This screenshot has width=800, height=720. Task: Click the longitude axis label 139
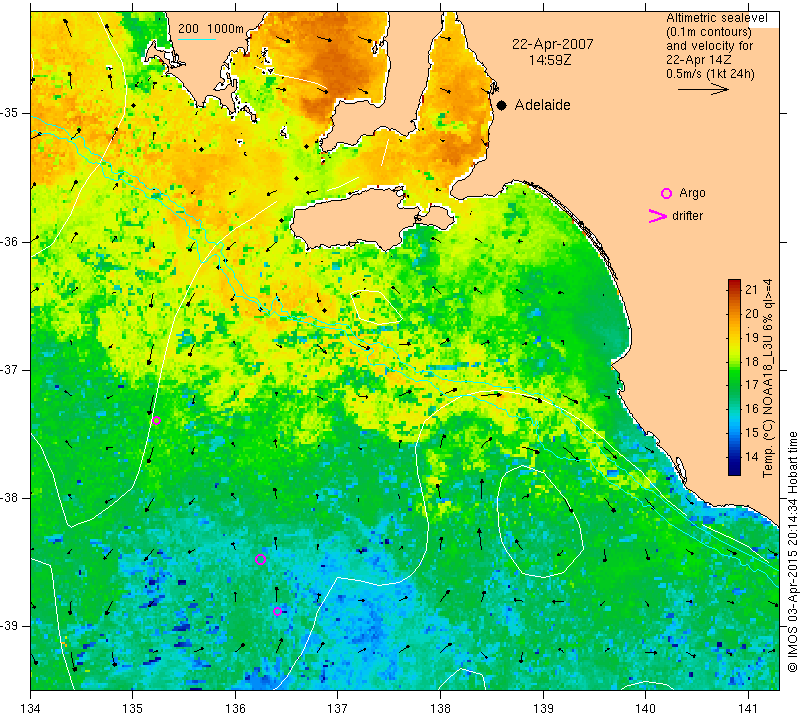(x=543, y=708)
